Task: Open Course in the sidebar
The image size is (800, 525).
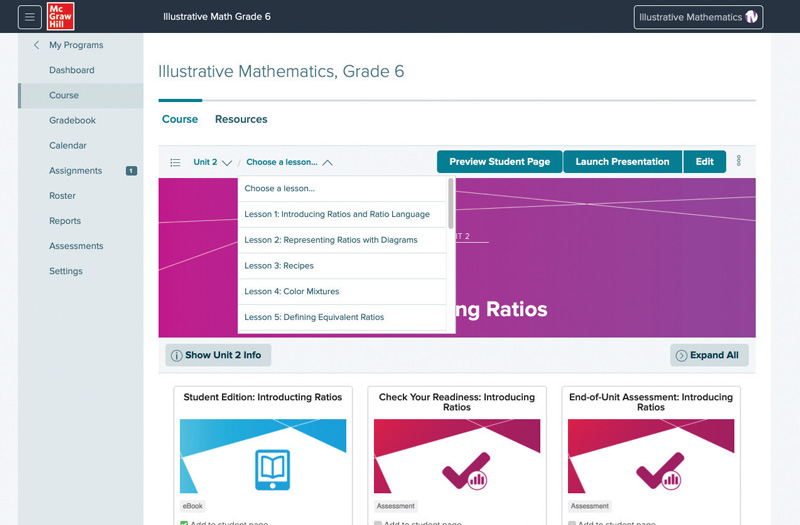Action: coord(81,95)
